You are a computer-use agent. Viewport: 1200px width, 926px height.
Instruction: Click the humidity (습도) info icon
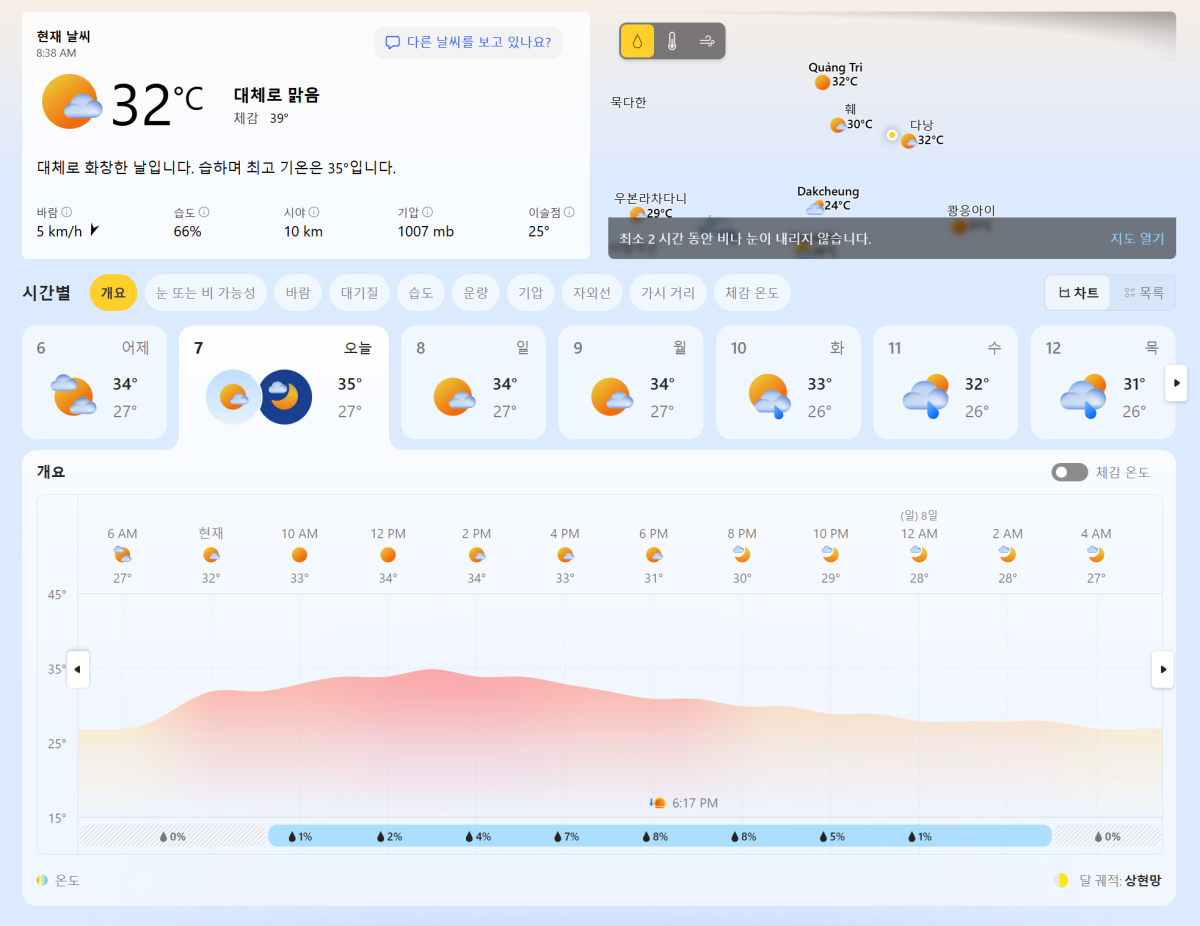click(204, 212)
